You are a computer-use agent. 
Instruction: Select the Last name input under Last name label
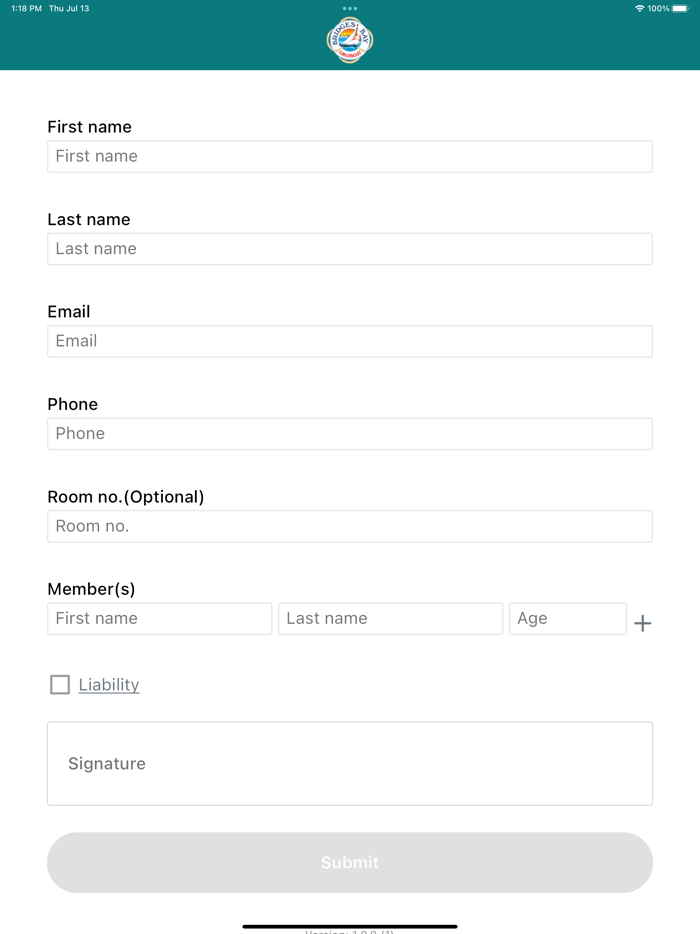pyautogui.click(x=350, y=249)
